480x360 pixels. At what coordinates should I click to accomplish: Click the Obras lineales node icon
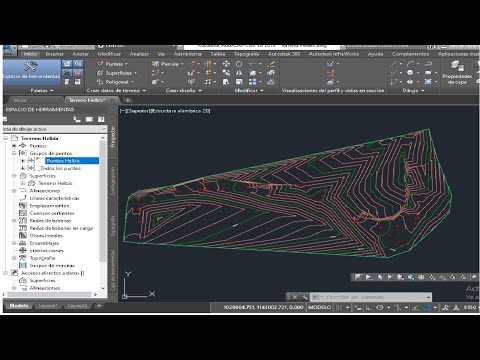pyautogui.click(x=23, y=235)
